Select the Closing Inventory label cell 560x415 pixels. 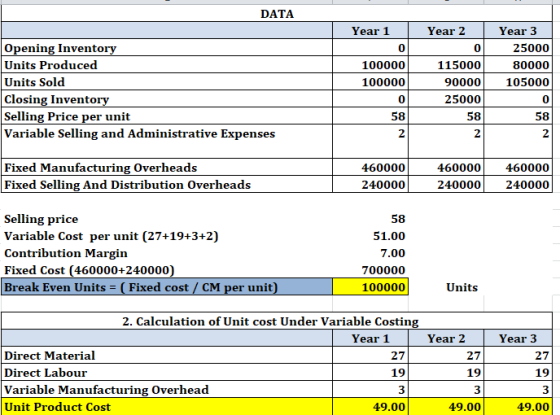click(x=167, y=99)
